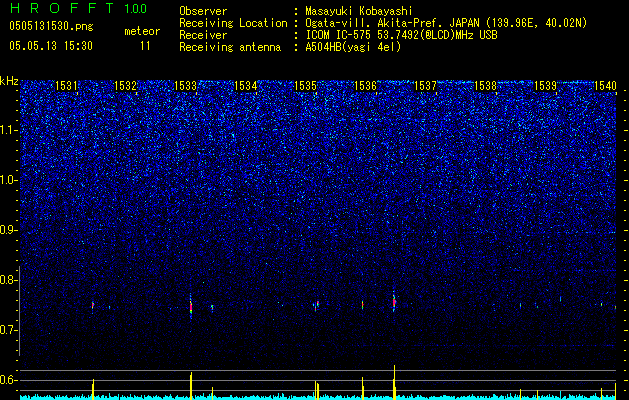Screen dimensions: 629x400
Task: Click the 1540 time marker
Action: coord(605,85)
